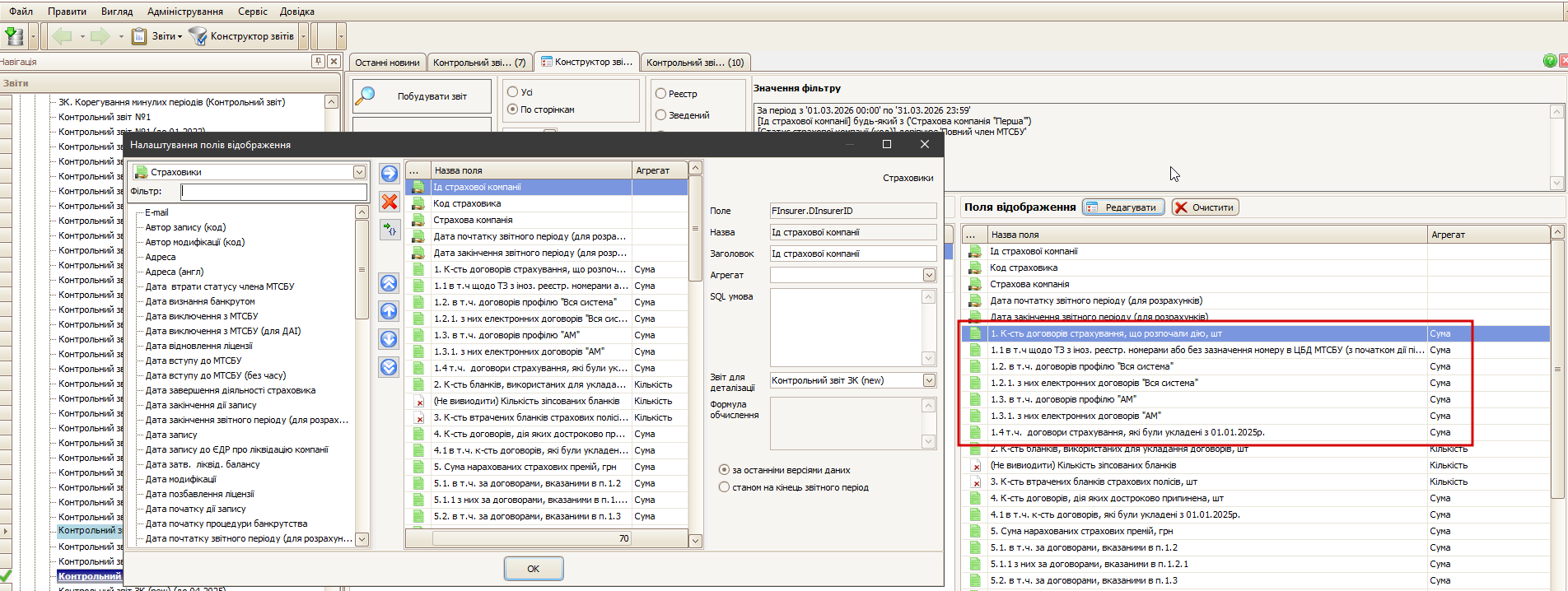Click the add formula field icon

[x=390, y=230]
